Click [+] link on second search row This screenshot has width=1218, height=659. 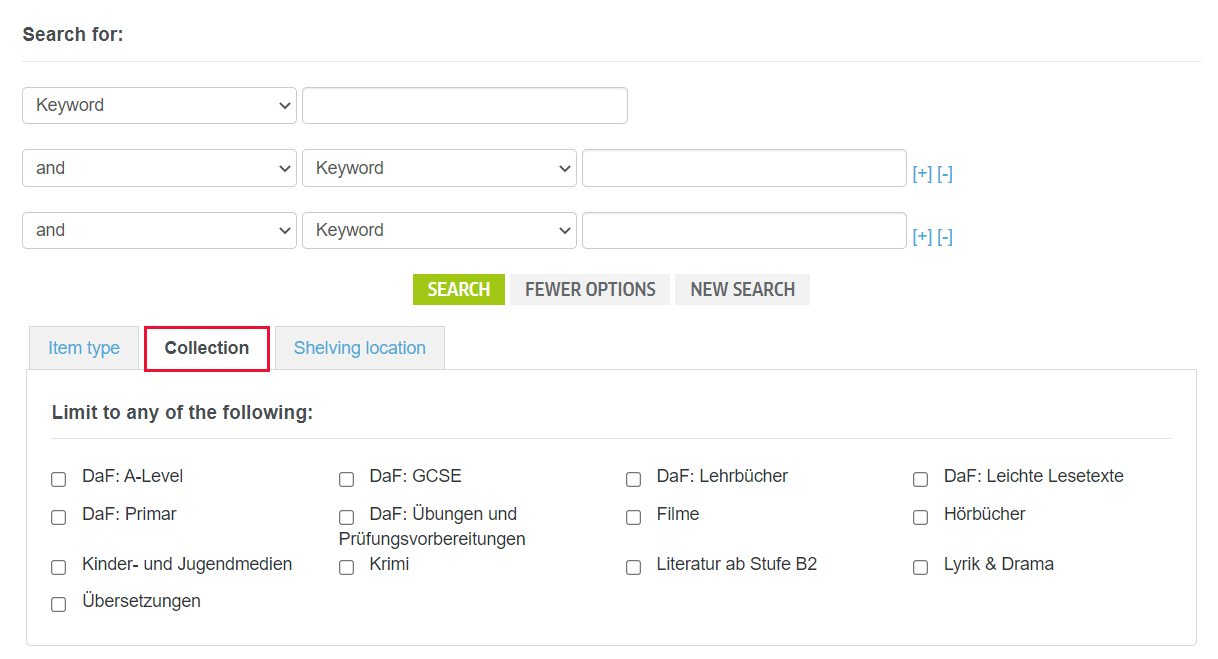922,174
